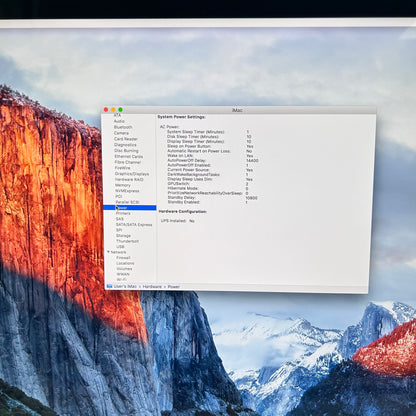Viewport: 416px width, 416px height.
Task: Select PCI in the hardware list
Action: pyautogui.click(x=119, y=196)
